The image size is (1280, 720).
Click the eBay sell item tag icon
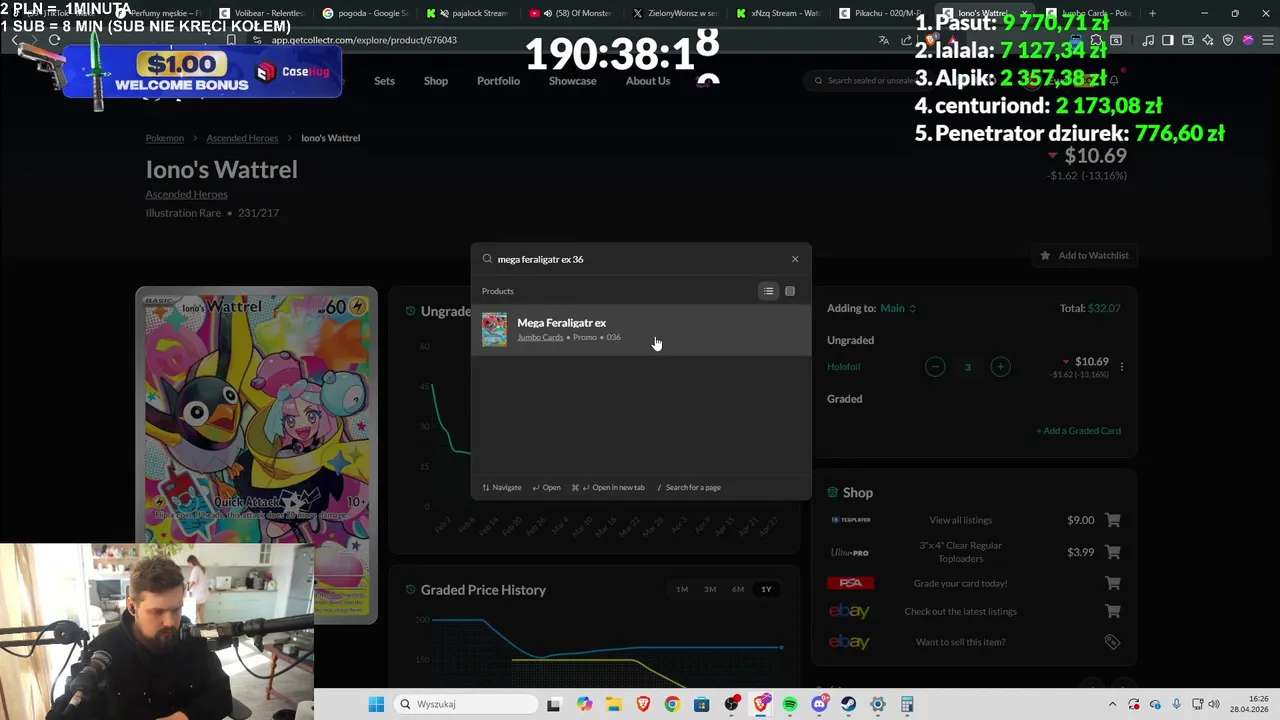coord(1112,642)
